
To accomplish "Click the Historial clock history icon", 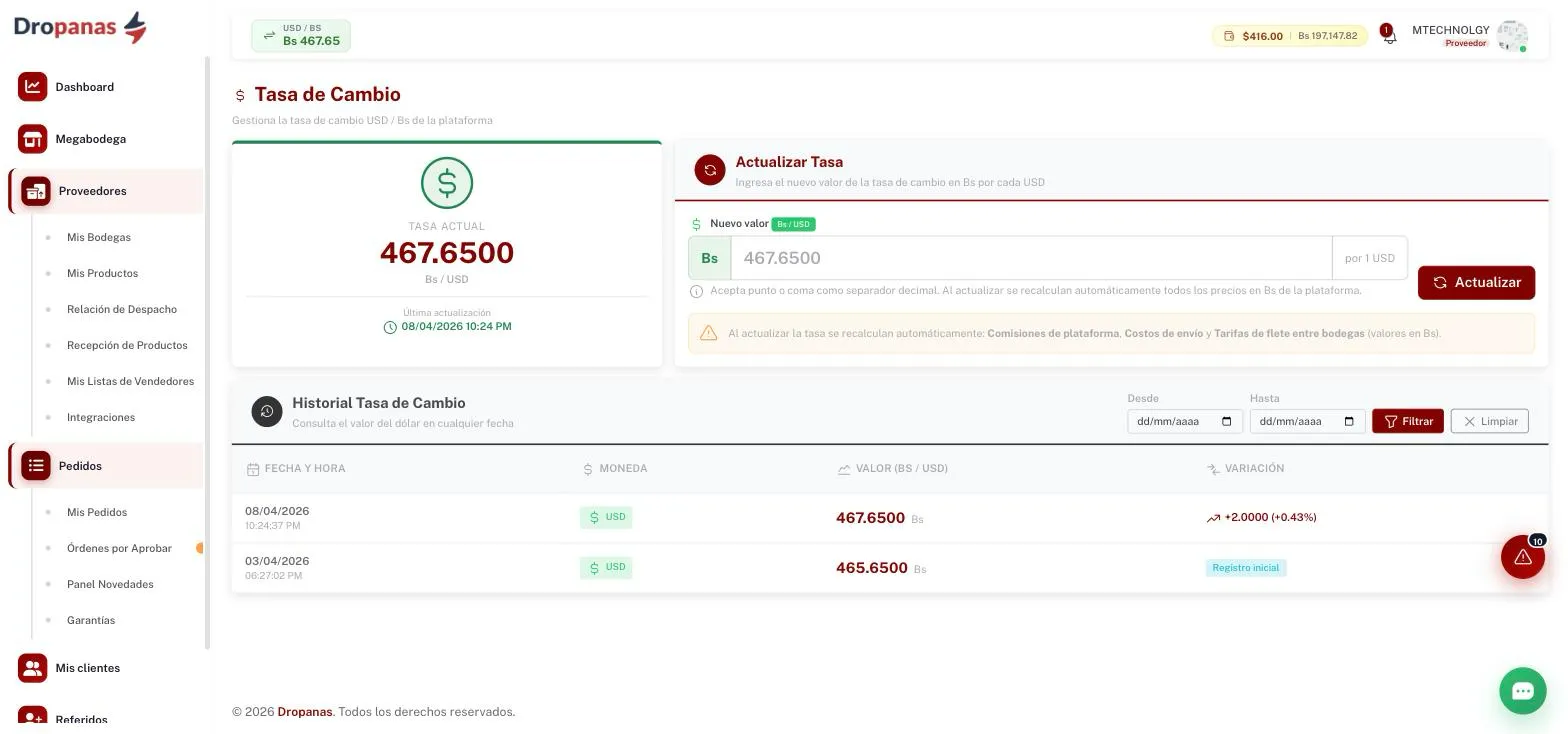I will coord(267,411).
